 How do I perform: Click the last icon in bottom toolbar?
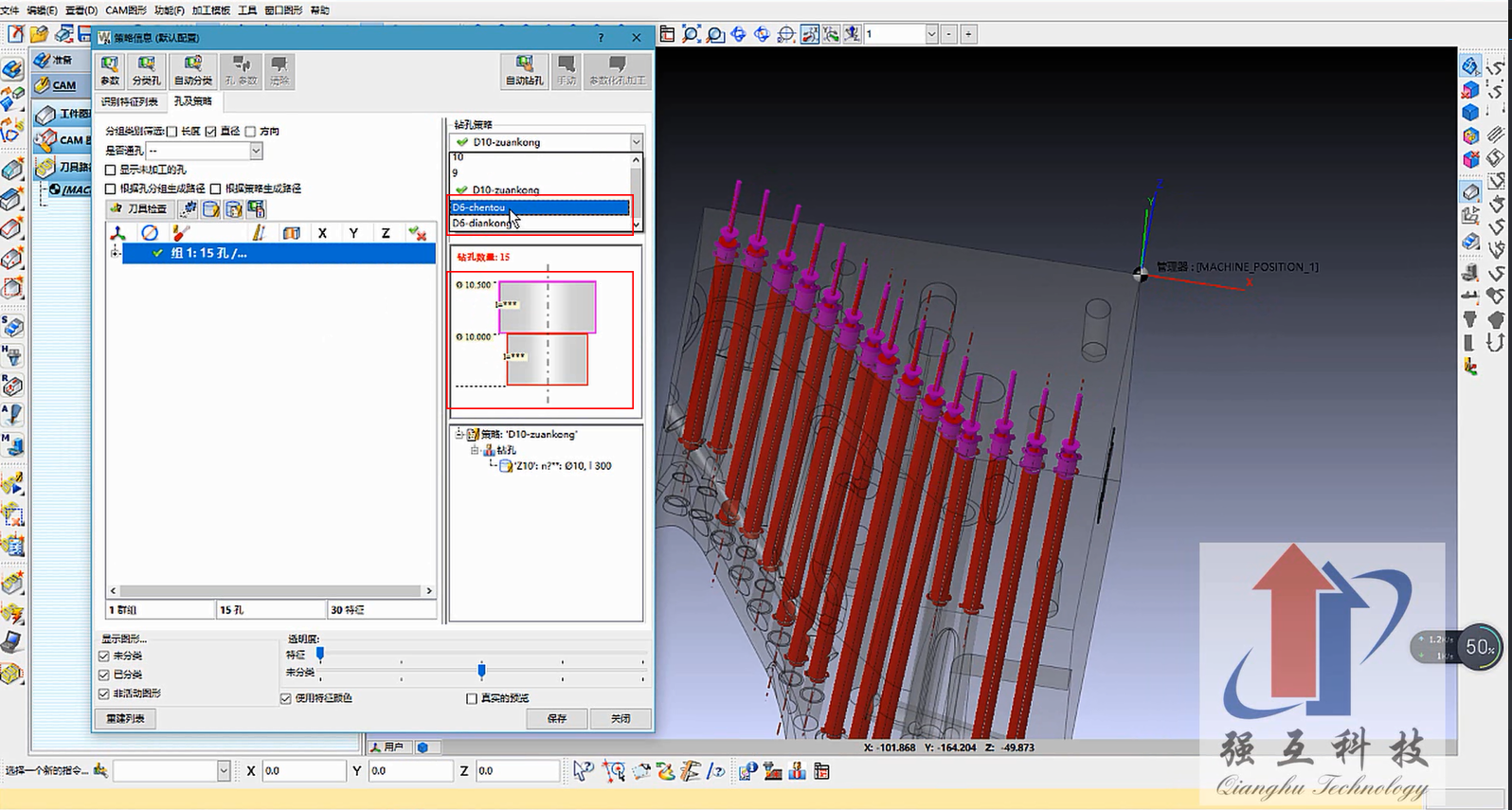pos(821,771)
